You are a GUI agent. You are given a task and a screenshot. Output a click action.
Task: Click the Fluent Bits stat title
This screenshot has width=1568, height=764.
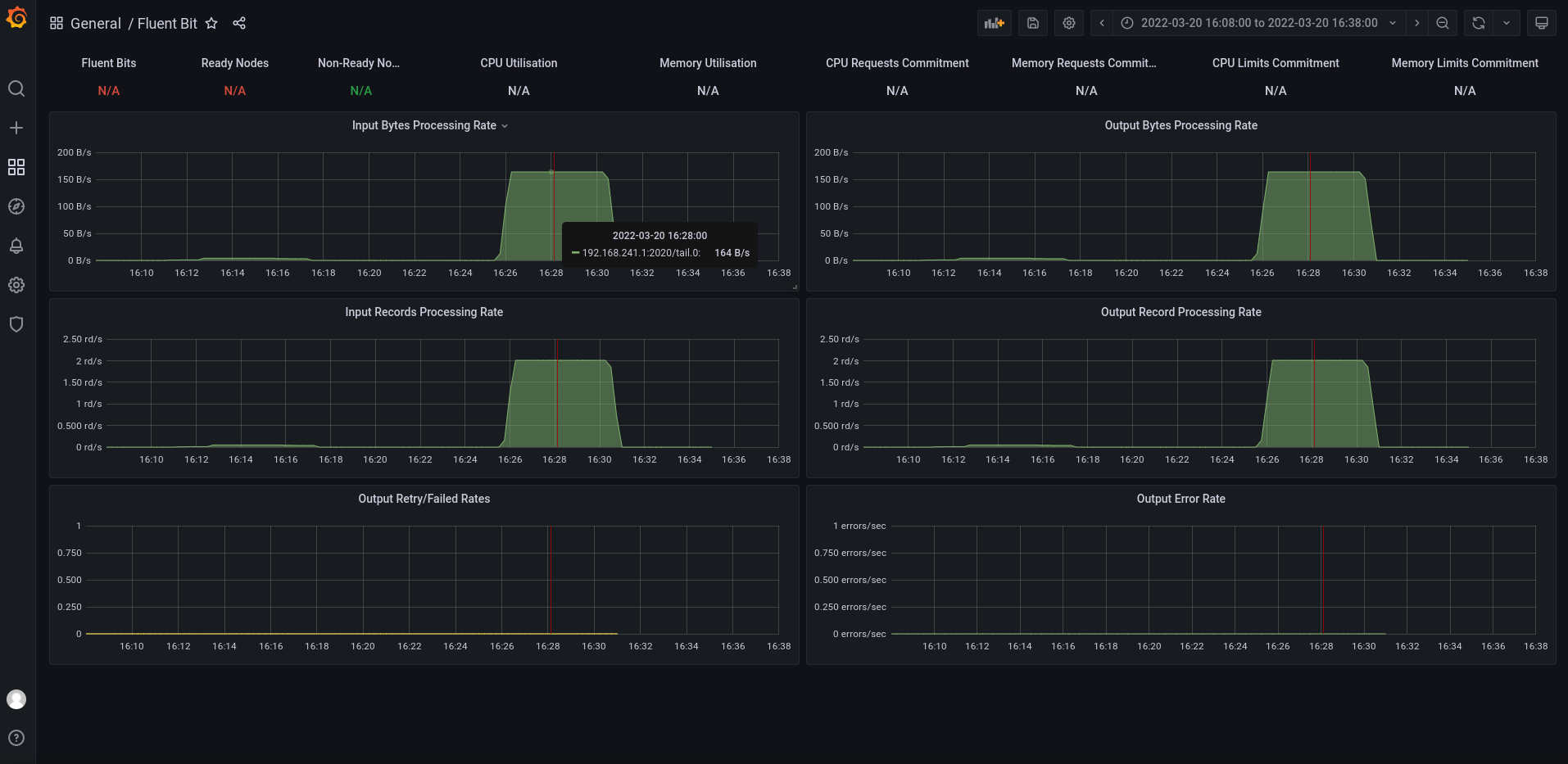tap(109, 63)
